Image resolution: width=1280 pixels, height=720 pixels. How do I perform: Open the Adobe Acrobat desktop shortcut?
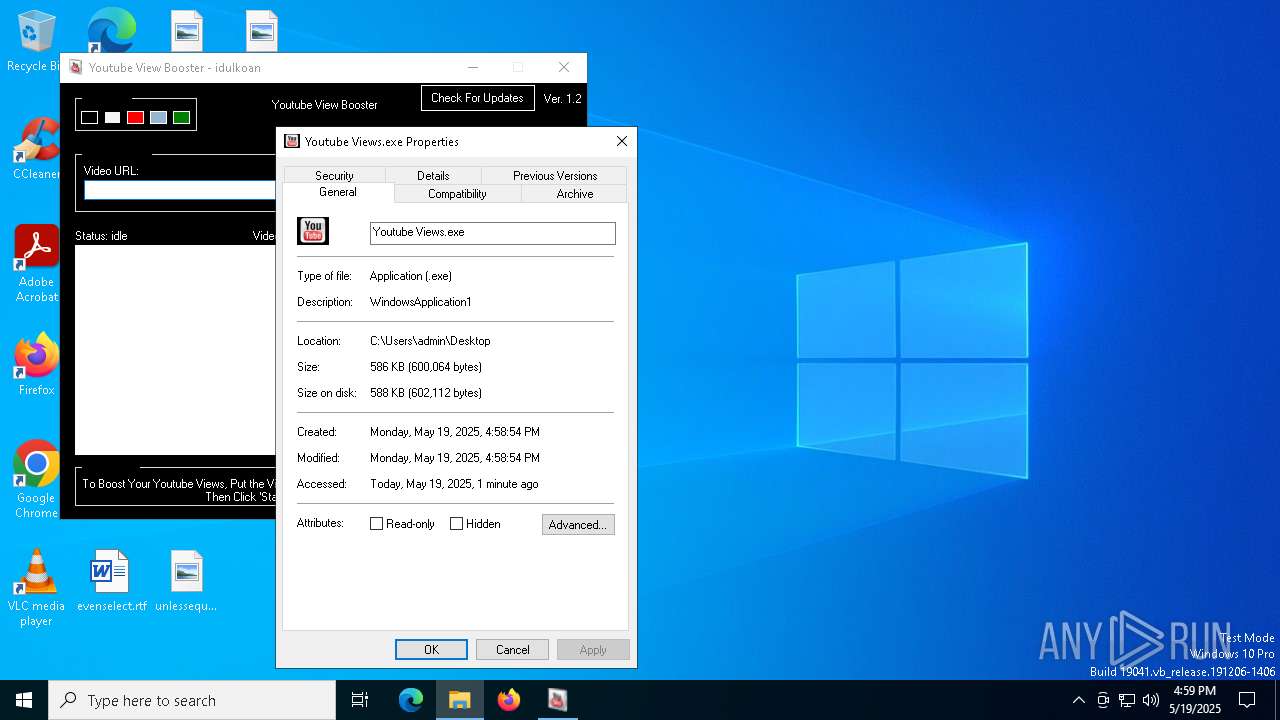point(36,263)
